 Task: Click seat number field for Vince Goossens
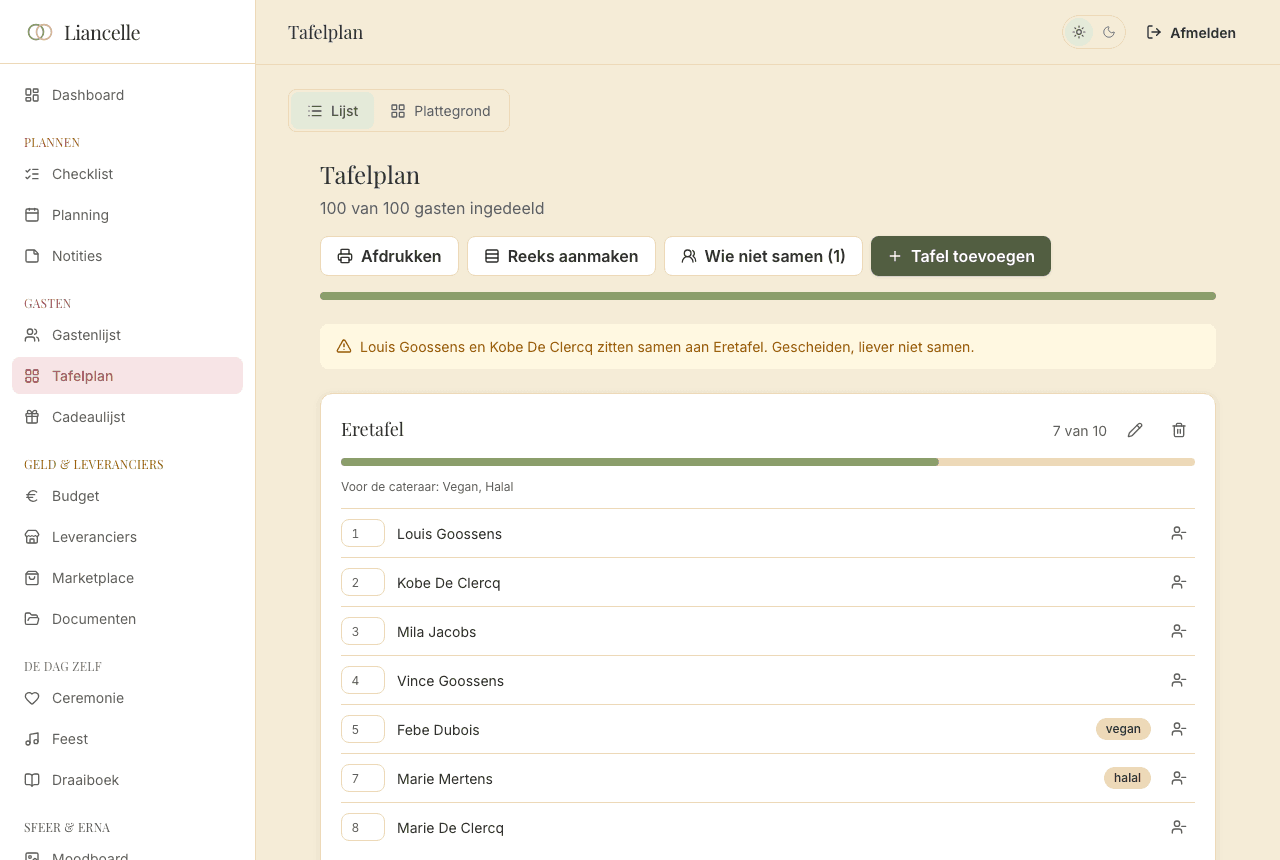pos(363,680)
